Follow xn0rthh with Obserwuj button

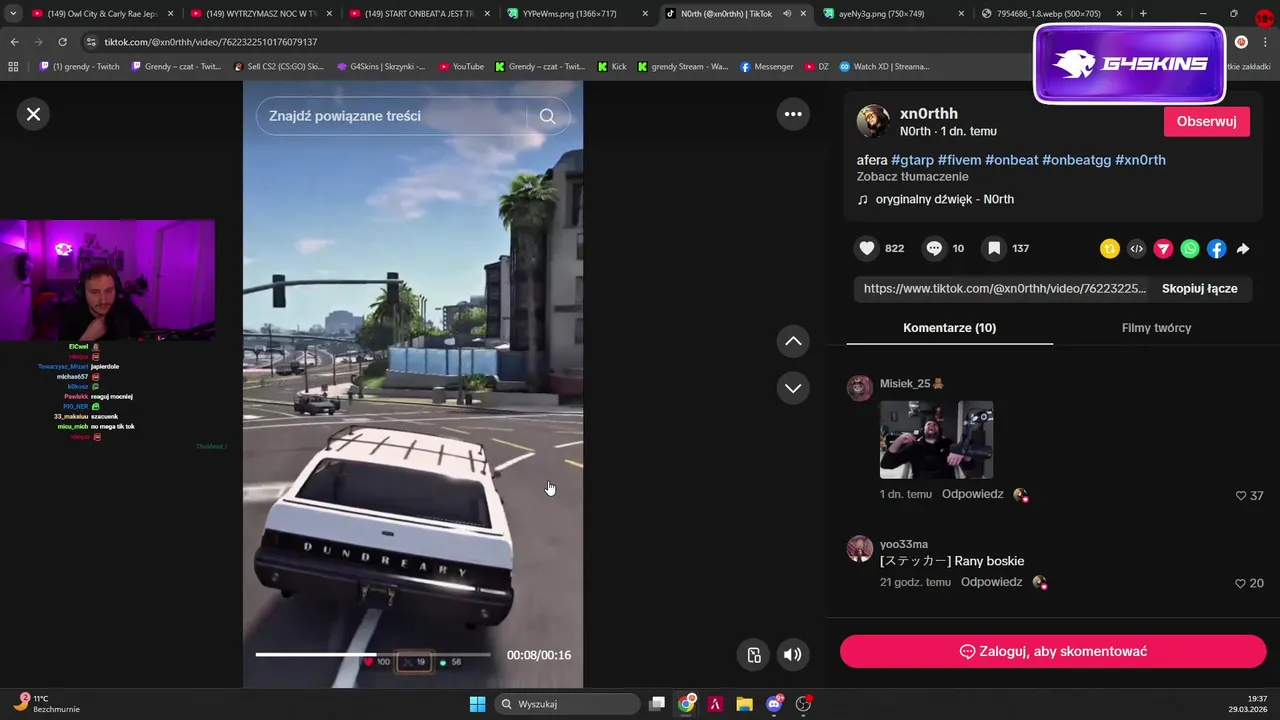(1206, 121)
